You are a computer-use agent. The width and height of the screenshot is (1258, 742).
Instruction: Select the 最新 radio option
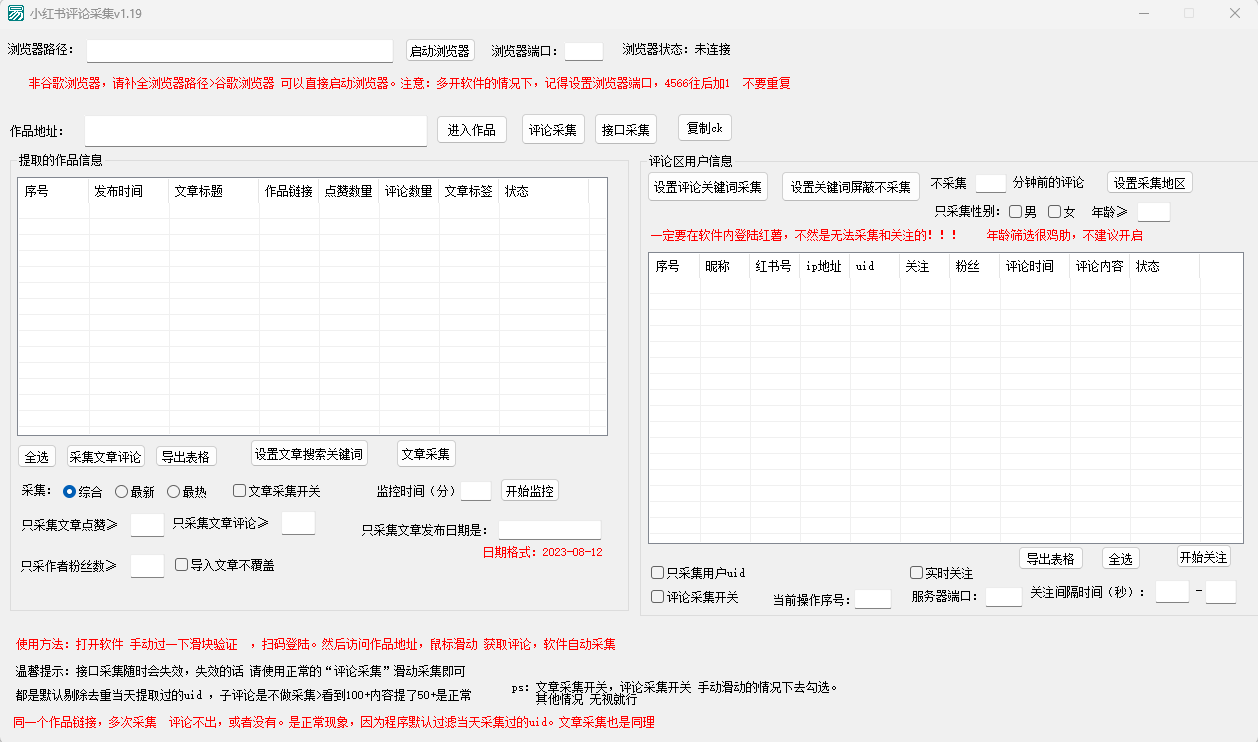(122, 491)
